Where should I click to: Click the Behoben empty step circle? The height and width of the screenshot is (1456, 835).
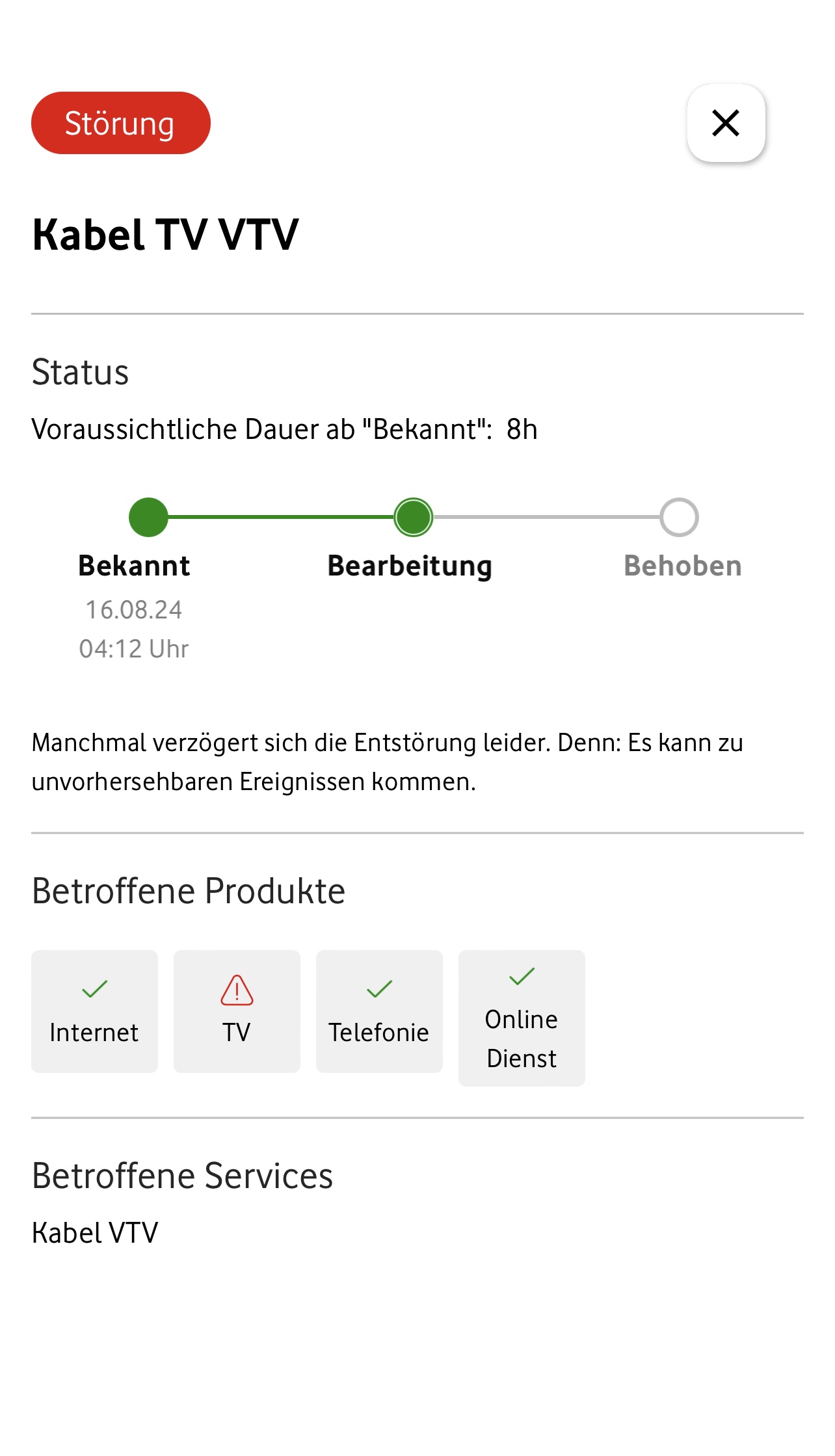(679, 517)
